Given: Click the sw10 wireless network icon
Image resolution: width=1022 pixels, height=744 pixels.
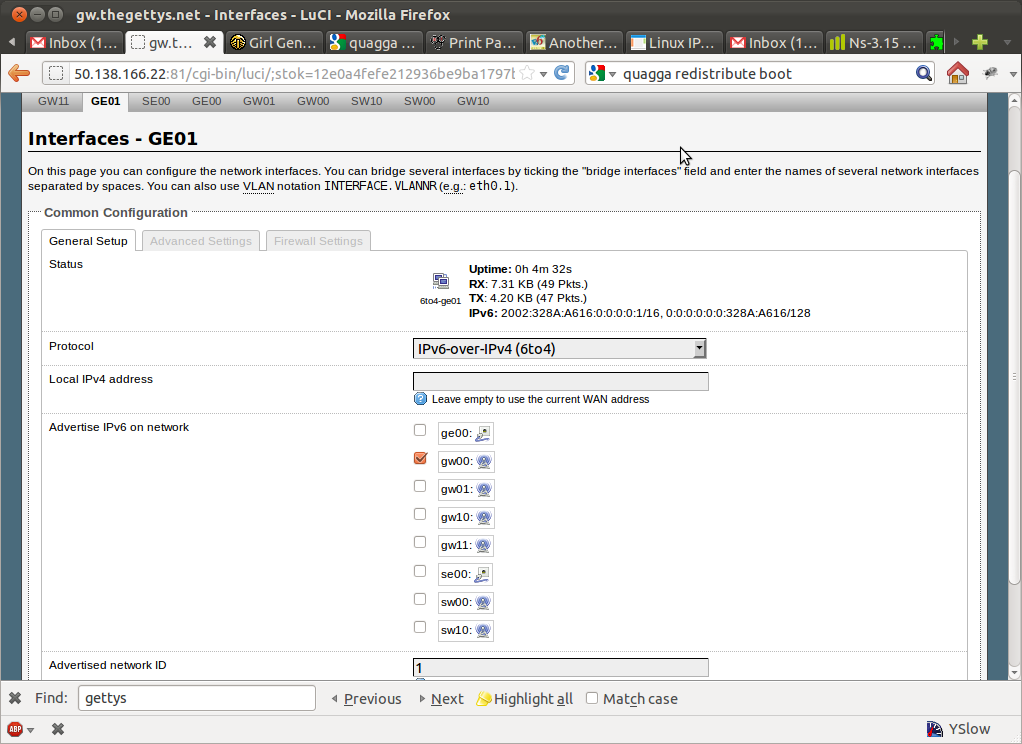Looking at the screenshot, I should [482, 631].
